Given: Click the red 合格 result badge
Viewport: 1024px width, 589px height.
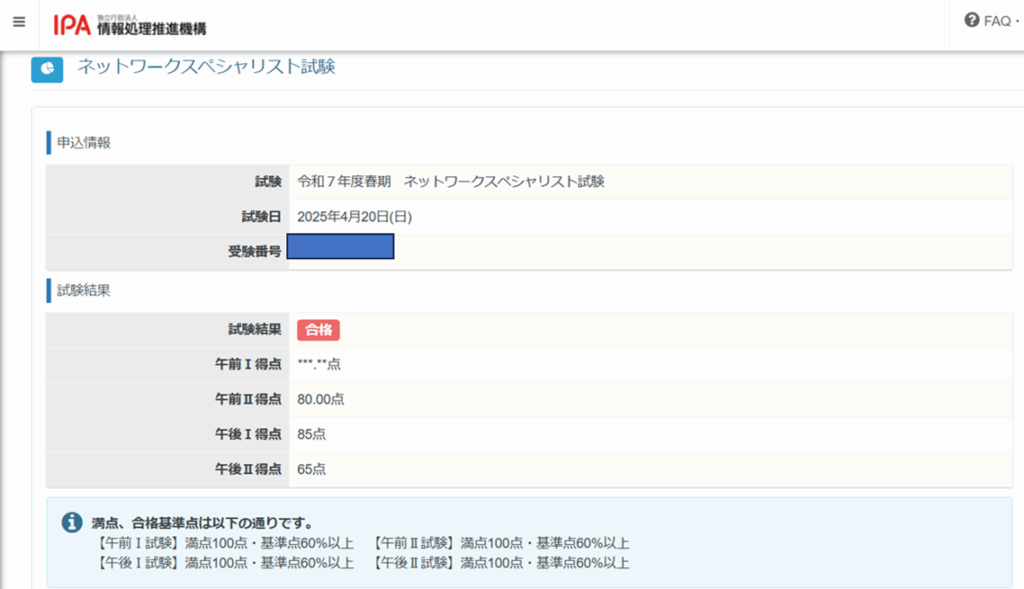Looking at the screenshot, I should tap(318, 330).
